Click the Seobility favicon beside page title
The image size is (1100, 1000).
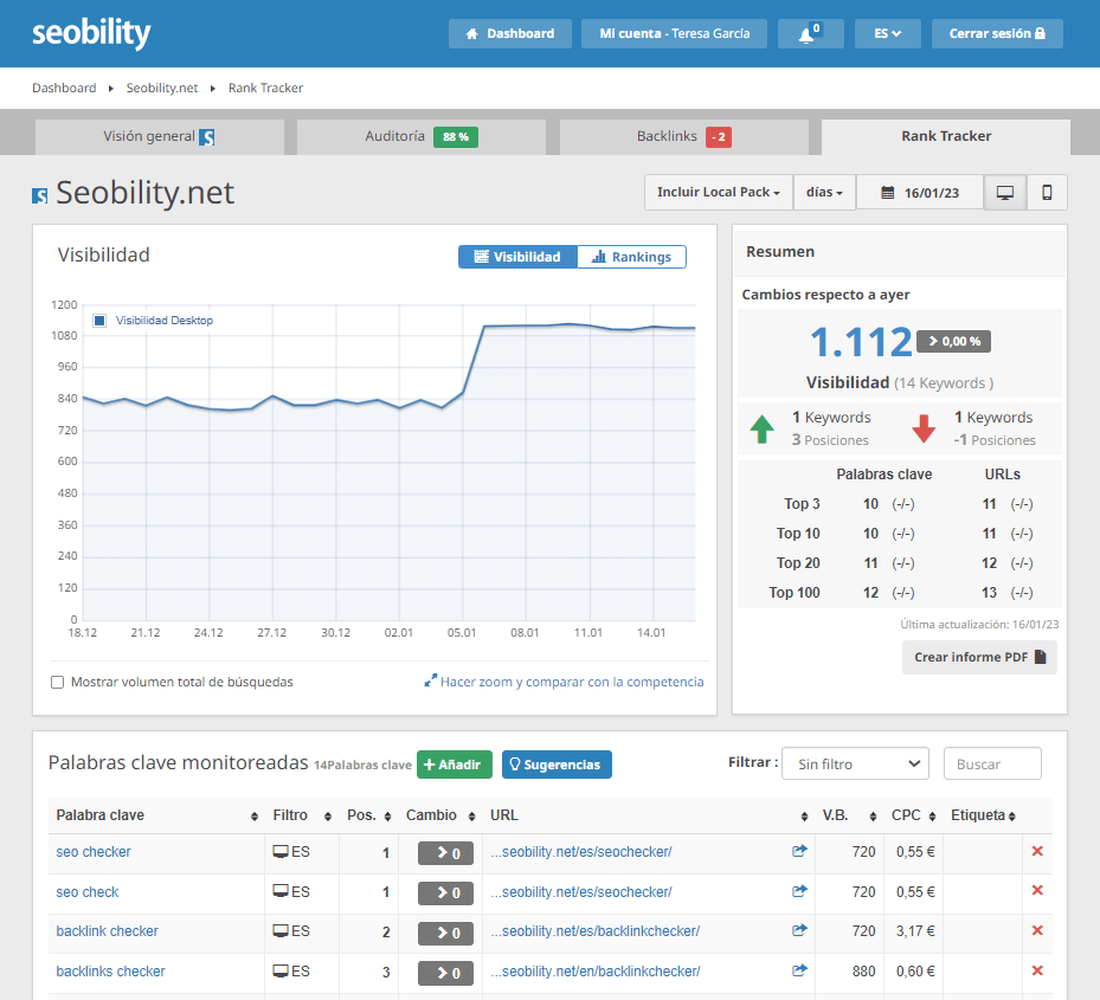(40, 196)
